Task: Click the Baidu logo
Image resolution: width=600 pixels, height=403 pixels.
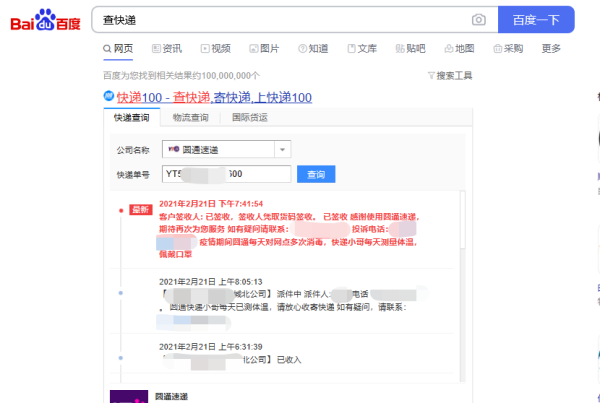Action: [x=47, y=20]
